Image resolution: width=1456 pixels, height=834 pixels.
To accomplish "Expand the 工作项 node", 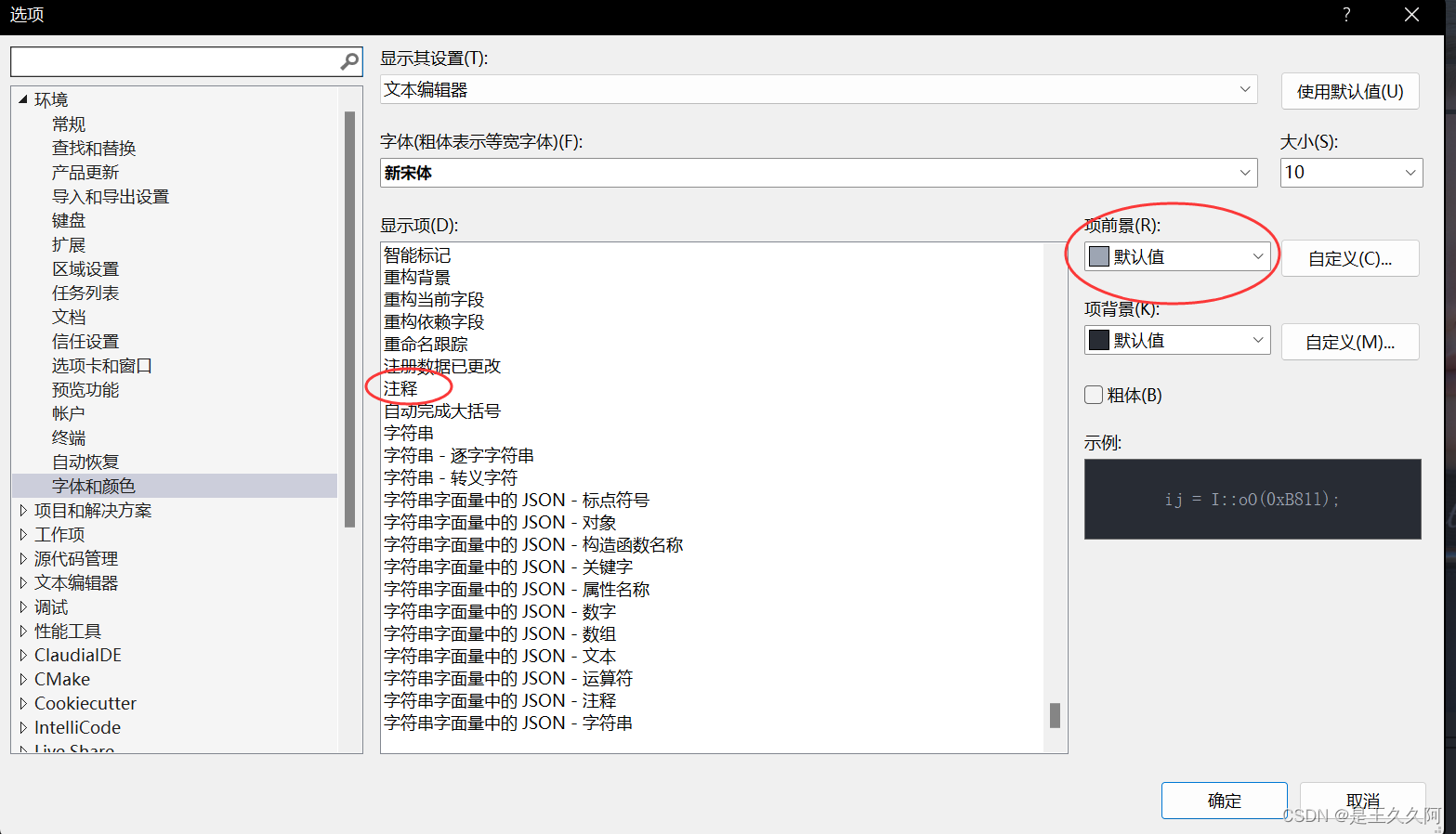I will pyautogui.click(x=23, y=534).
